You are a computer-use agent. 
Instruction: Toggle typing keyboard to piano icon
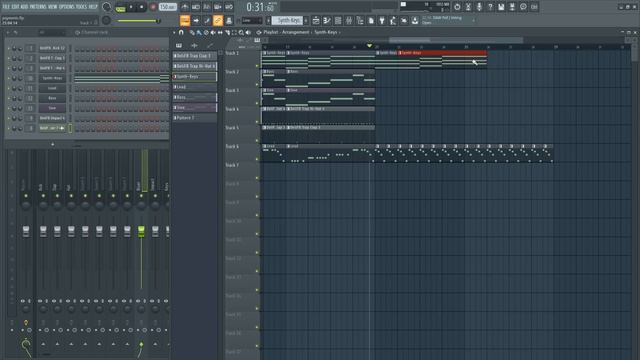(185, 20)
